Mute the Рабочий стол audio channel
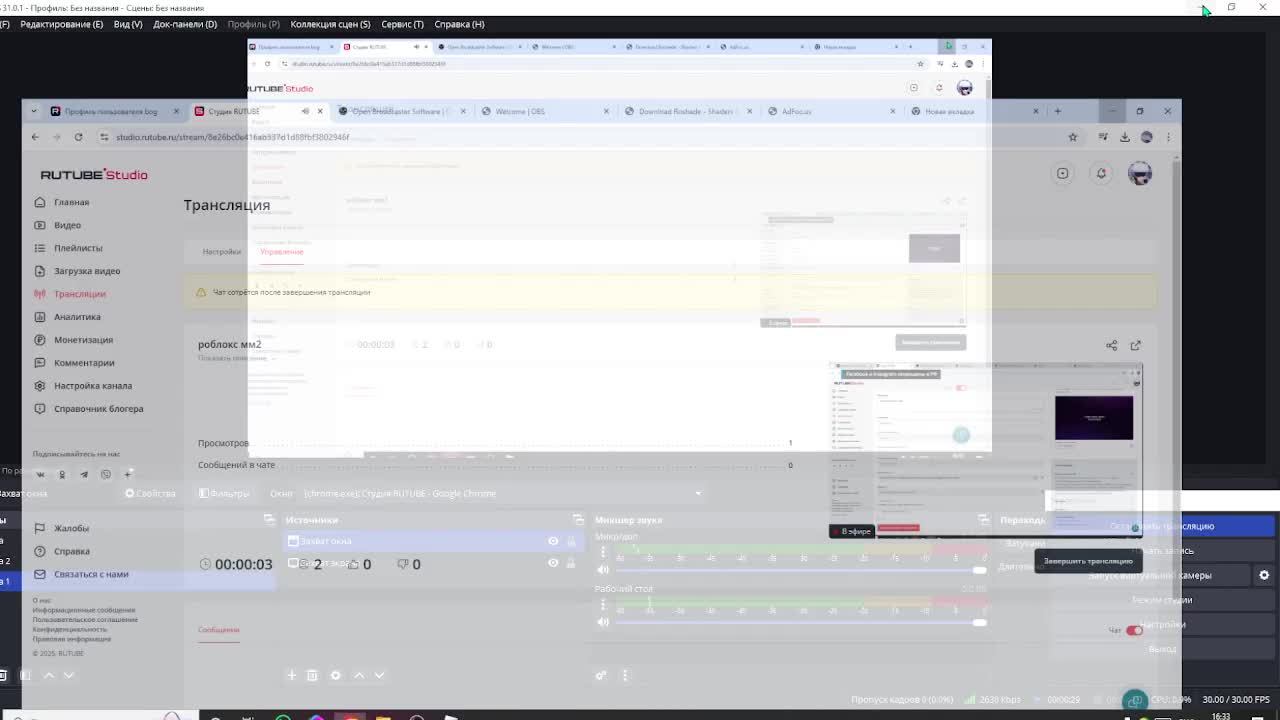 click(x=602, y=622)
